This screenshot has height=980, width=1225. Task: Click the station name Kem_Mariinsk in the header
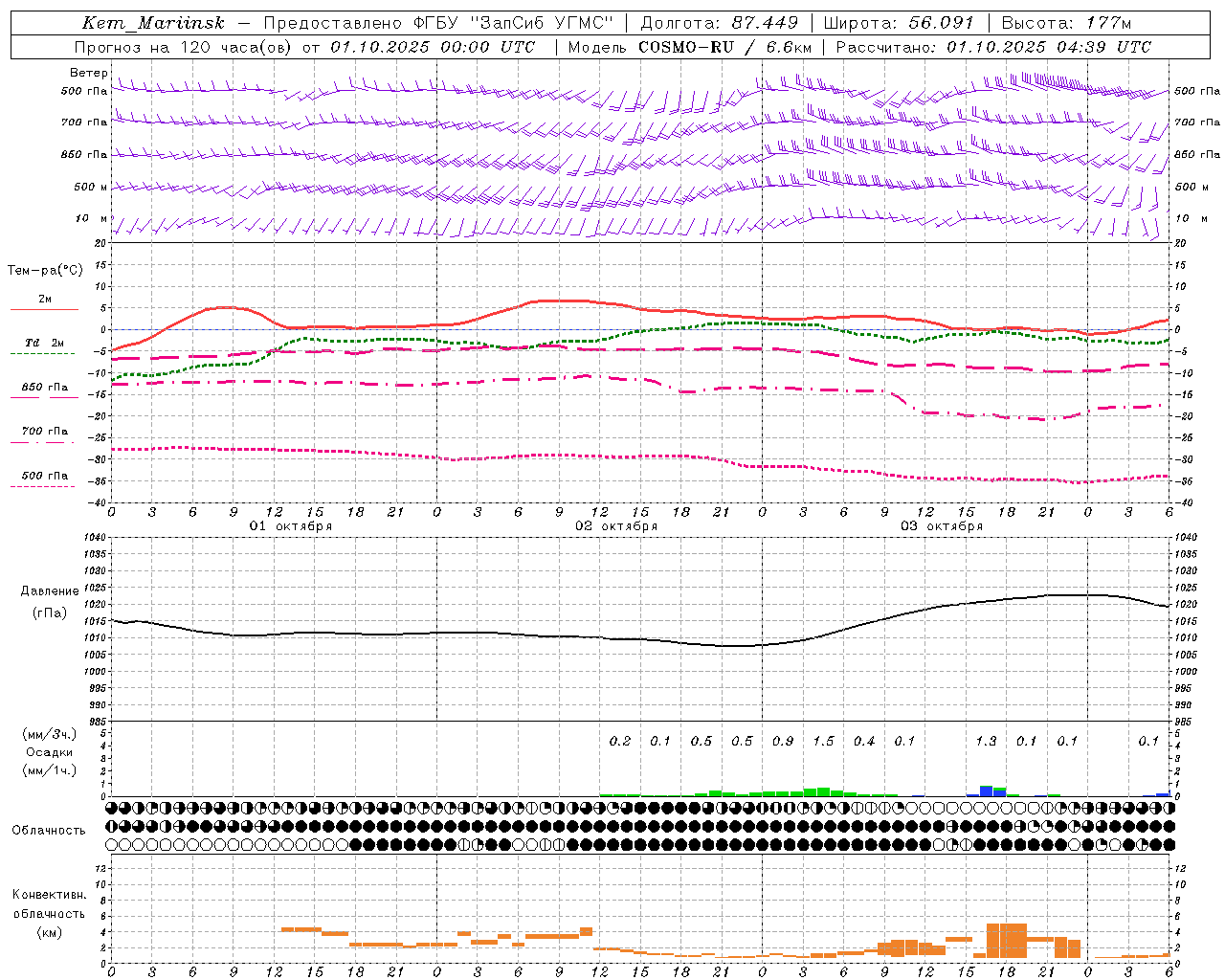(153, 23)
